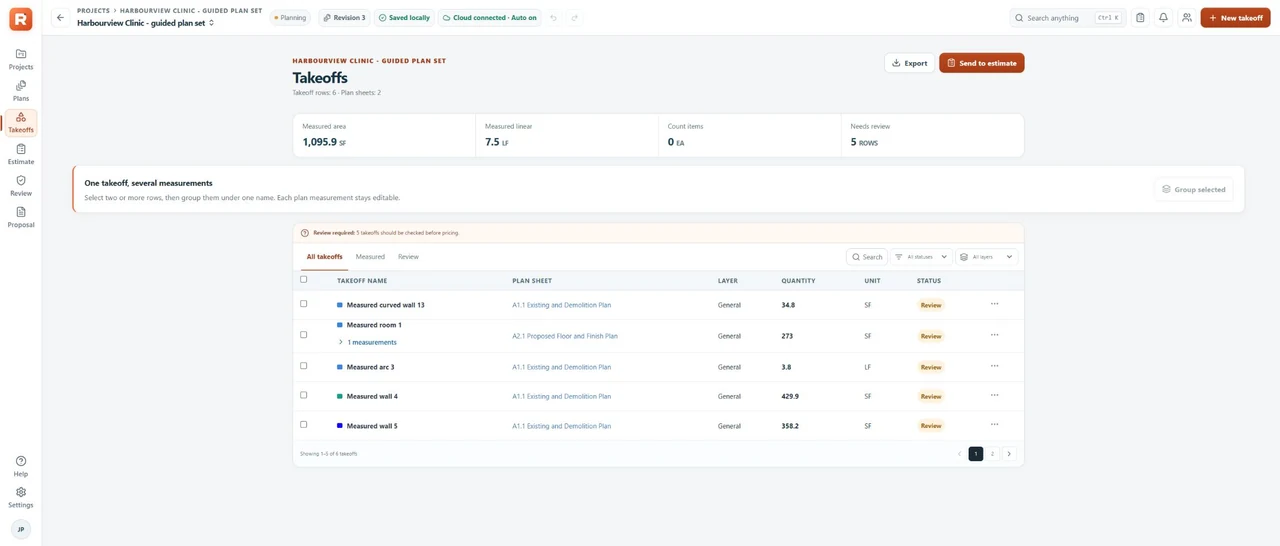Viewport: 1280px width, 546px height.
Task: Open the All layers filter dropdown
Action: (x=987, y=257)
